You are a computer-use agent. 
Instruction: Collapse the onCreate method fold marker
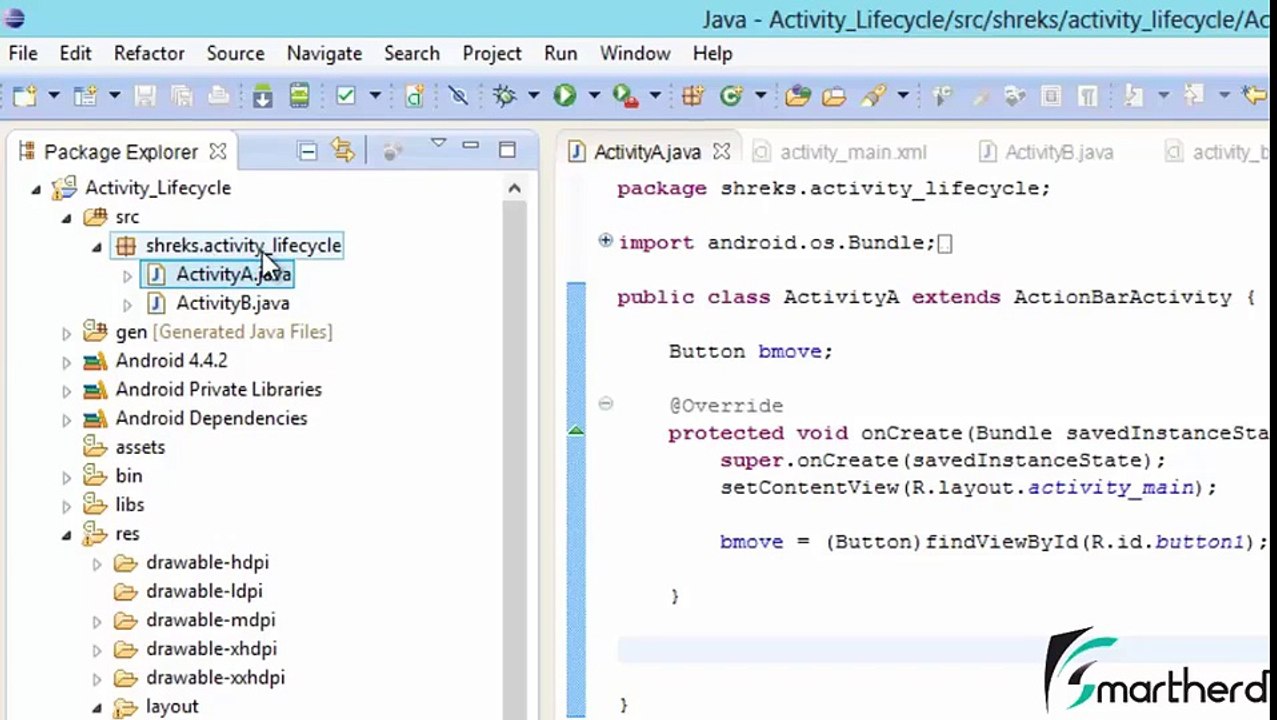pyautogui.click(x=605, y=404)
